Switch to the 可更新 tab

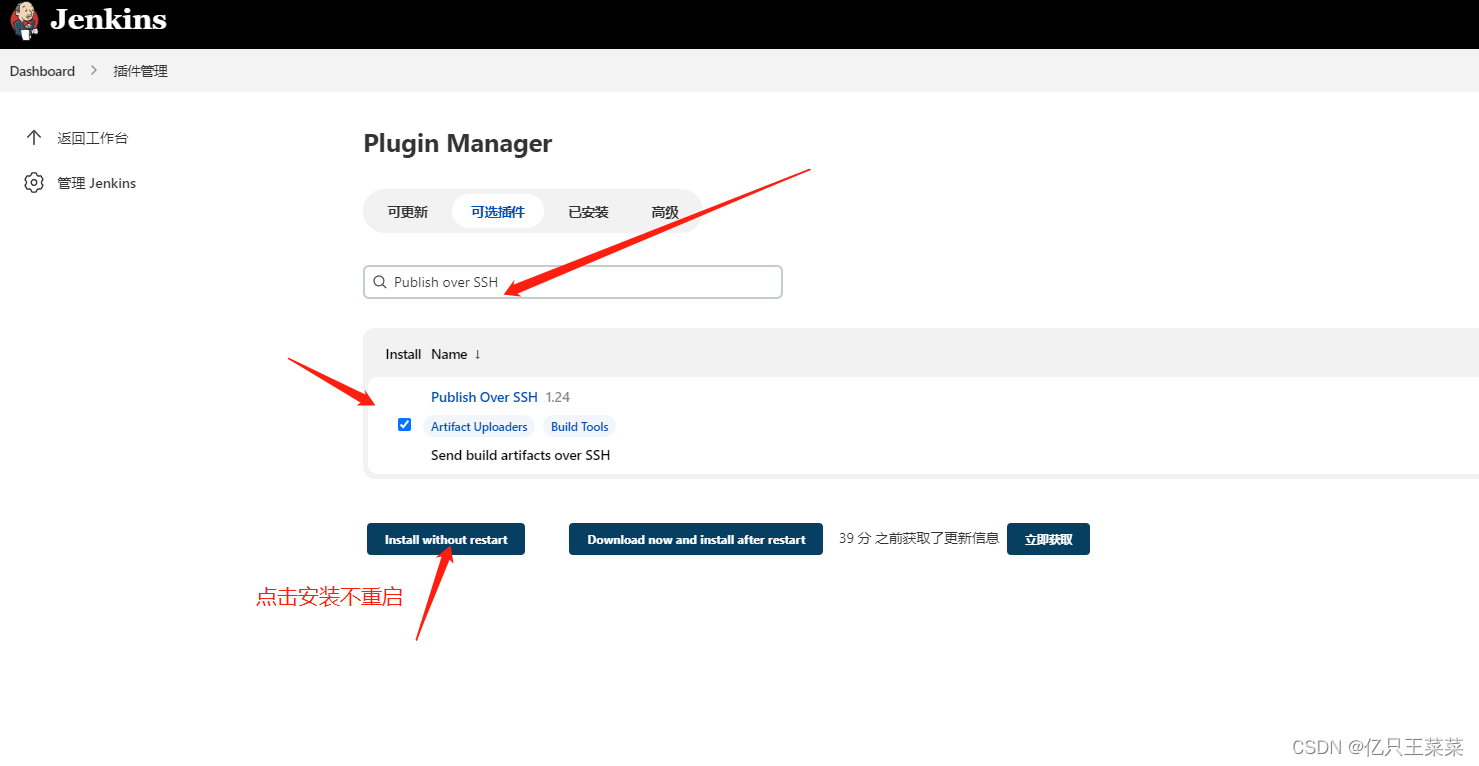click(x=408, y=212)
